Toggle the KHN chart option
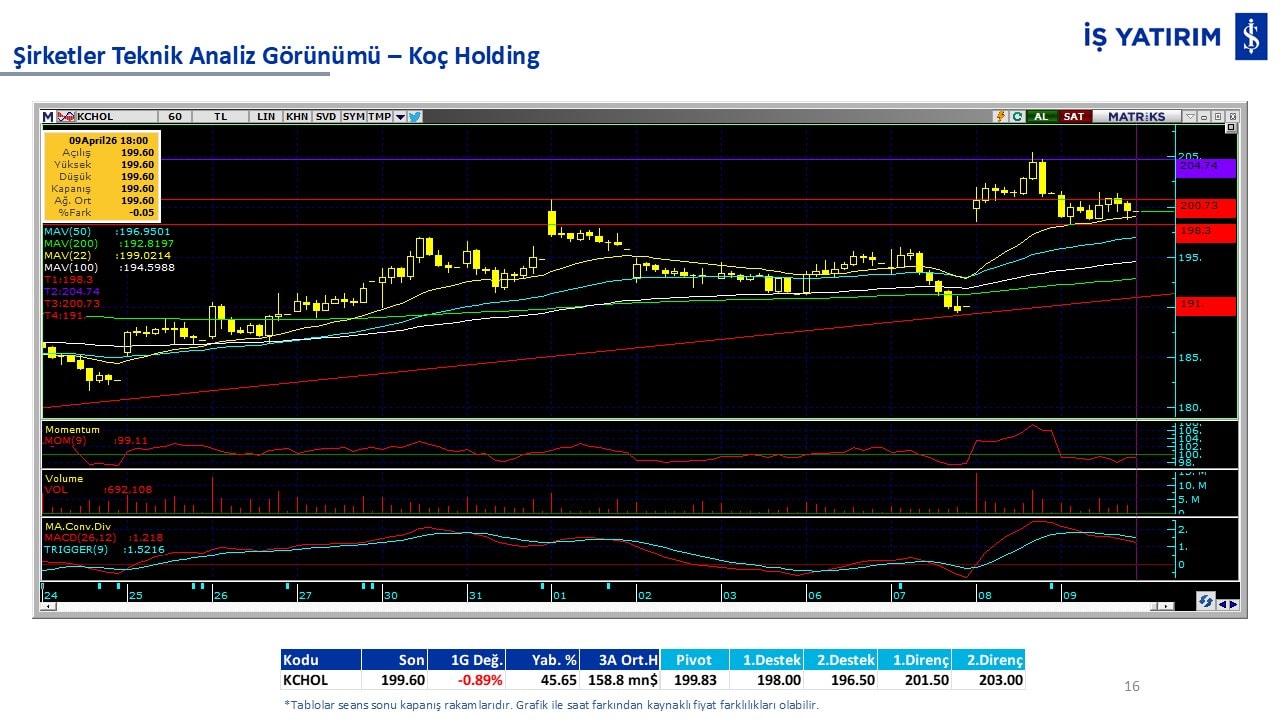Image resolution: width=1280 pixels, height=720 pixels. click(297, 116)
